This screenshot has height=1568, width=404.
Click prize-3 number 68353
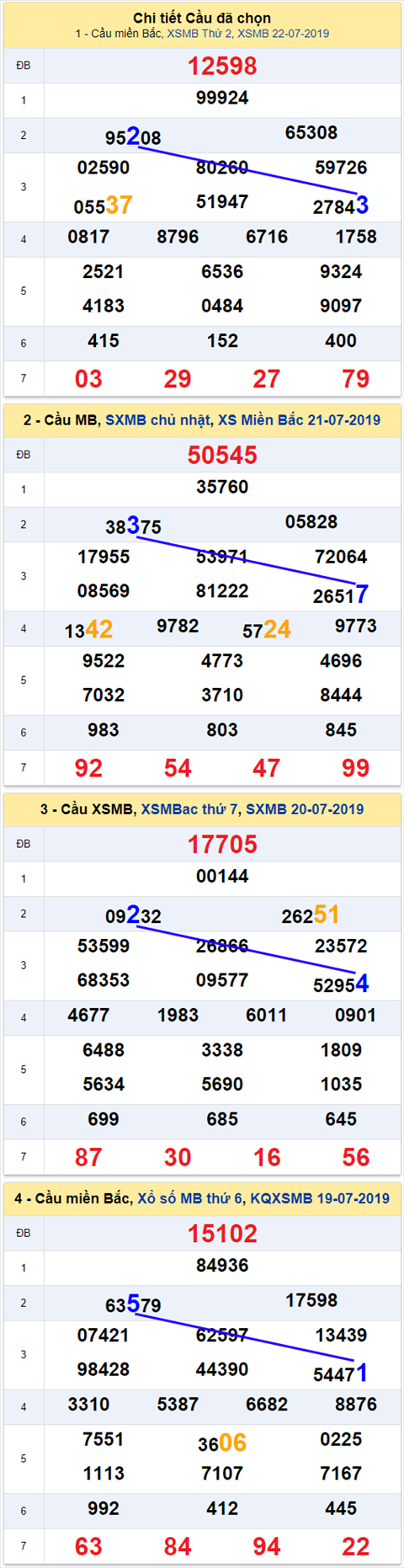[104, 980]
